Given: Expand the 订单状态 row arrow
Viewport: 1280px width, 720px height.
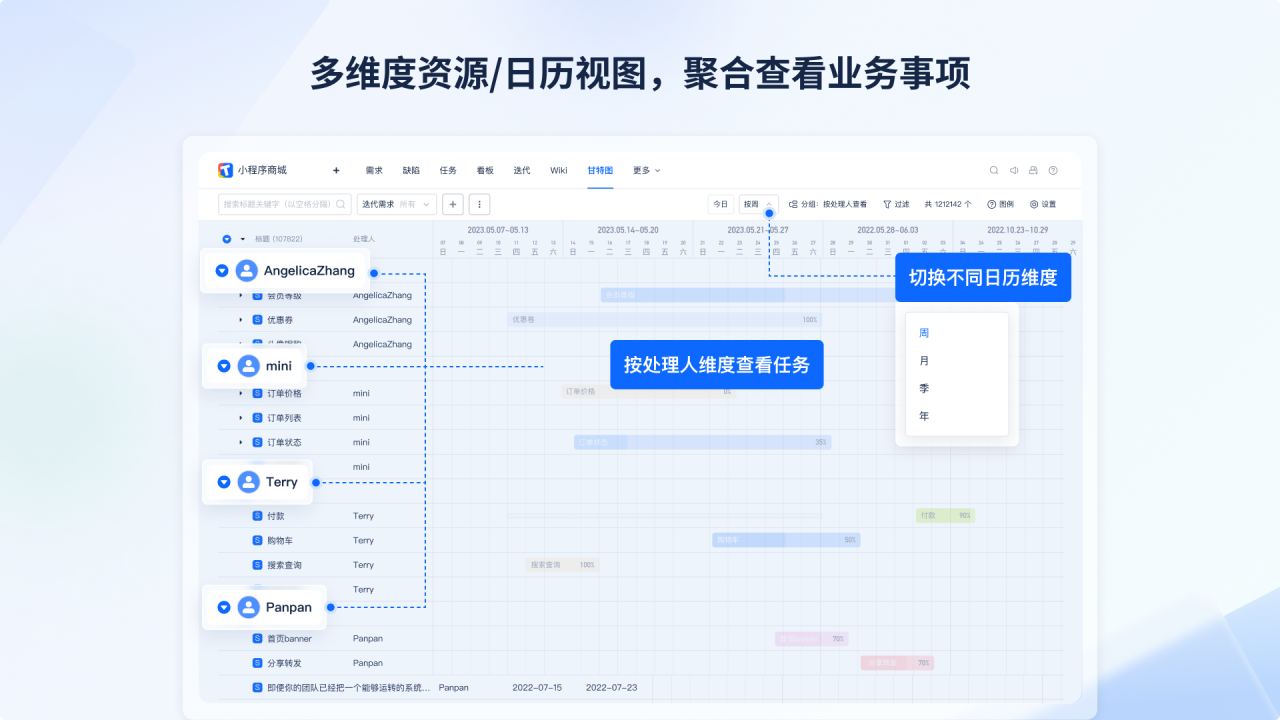Looking at the screenshot, I should pyautogui.click(x=241, y=442).
